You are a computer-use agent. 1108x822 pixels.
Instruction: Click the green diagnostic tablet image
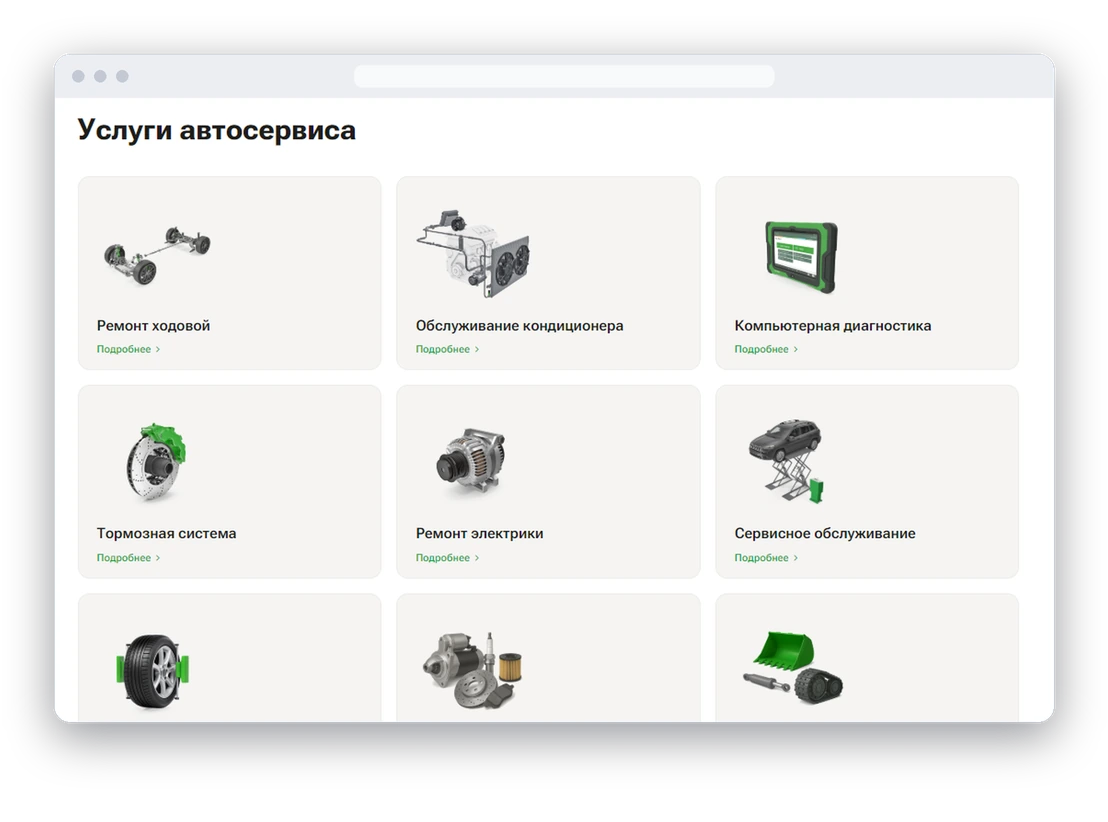801,256
